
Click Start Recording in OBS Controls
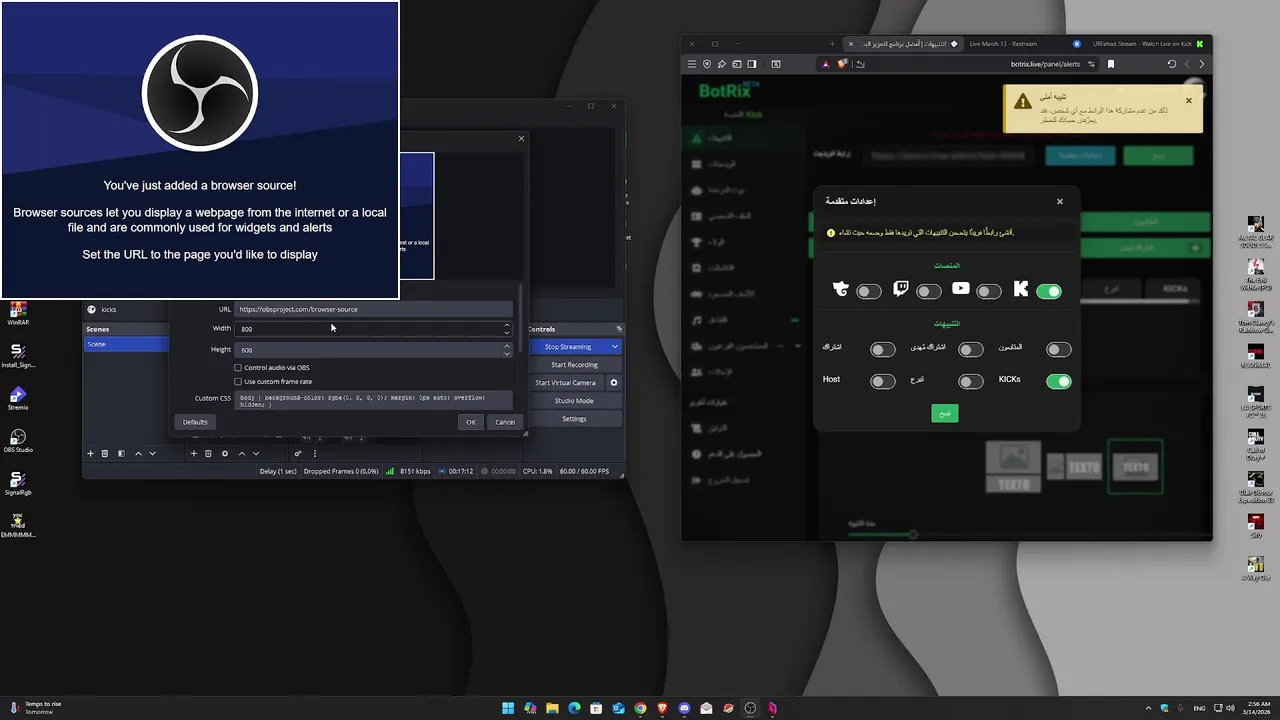[x=574, y=365]
